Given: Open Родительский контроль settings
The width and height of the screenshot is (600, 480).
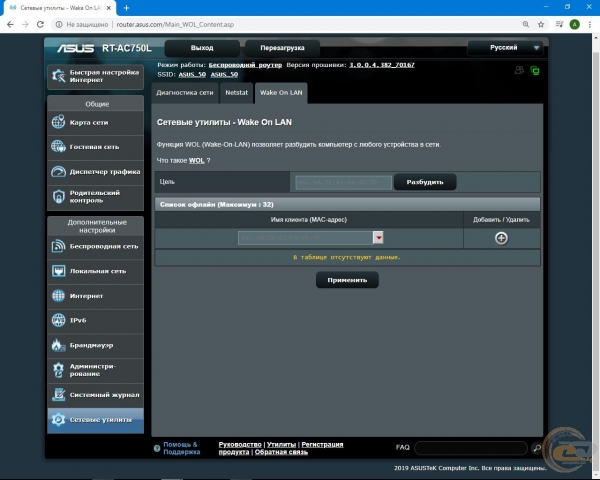Looking at the screenshot, I should 95,197.
